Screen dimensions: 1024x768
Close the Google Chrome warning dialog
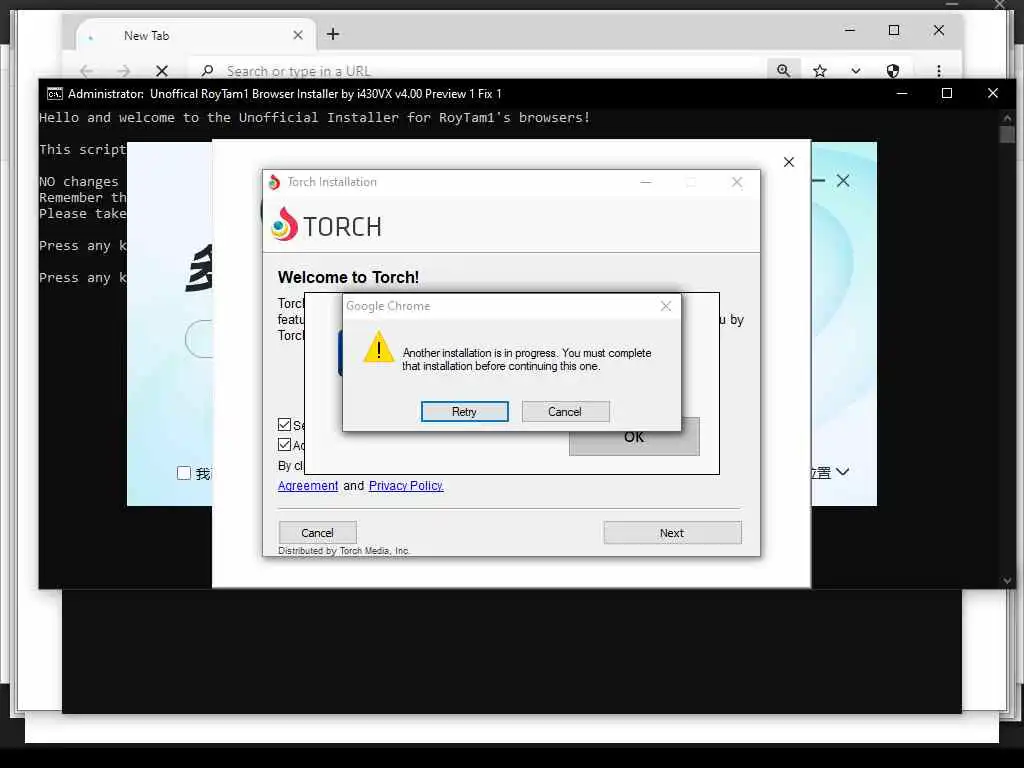pyautogui.click(x=665, y=306)
